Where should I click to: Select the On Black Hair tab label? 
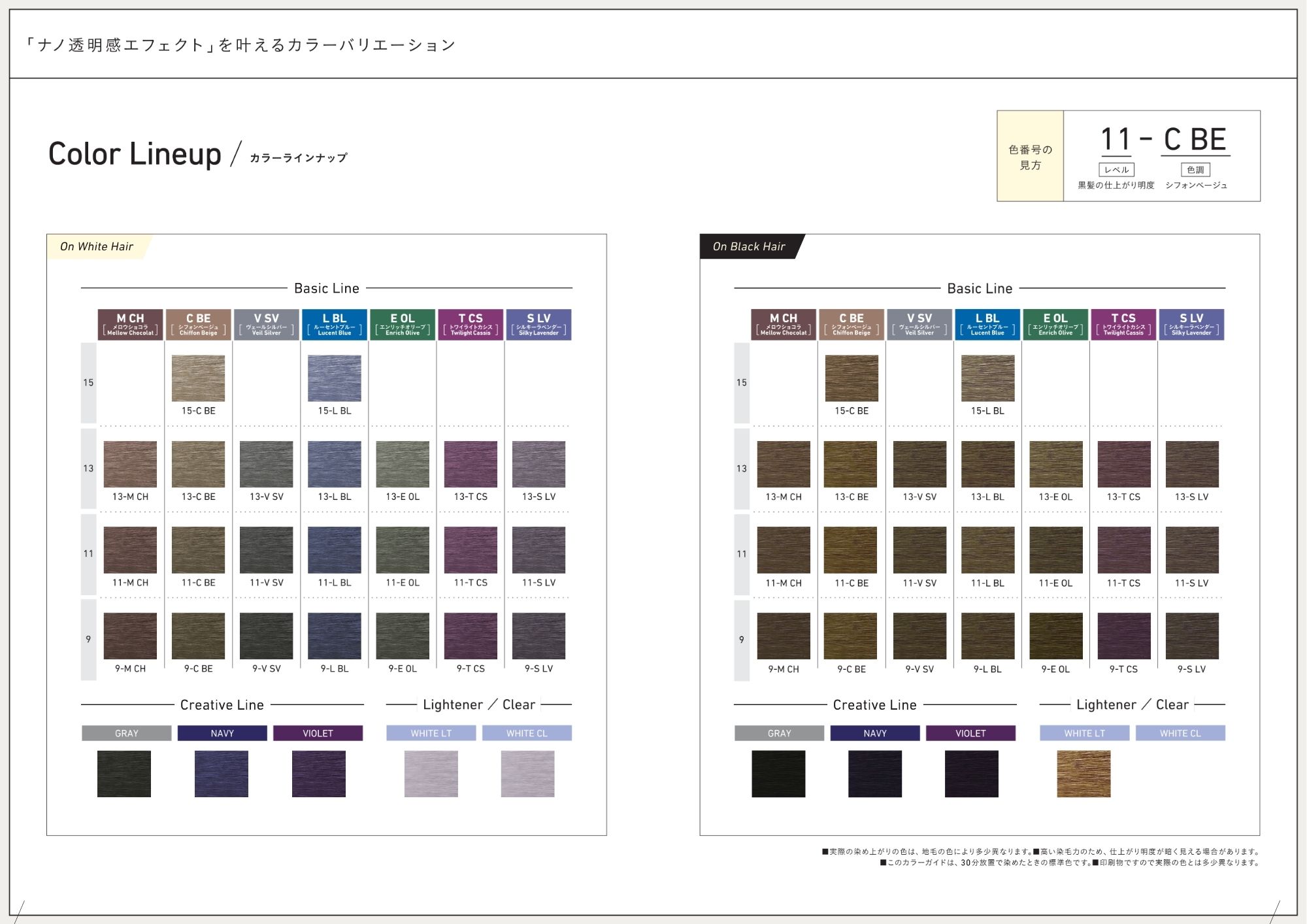749,246
